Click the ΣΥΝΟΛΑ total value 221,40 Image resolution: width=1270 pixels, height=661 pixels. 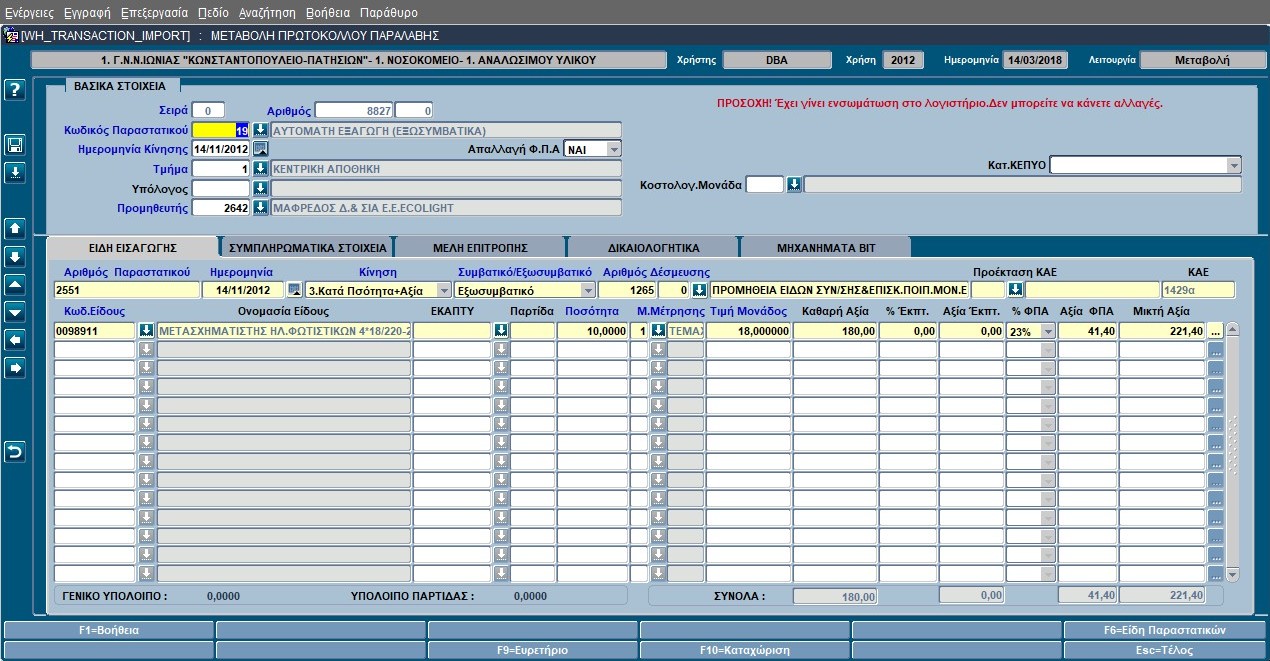[1162, 596]
